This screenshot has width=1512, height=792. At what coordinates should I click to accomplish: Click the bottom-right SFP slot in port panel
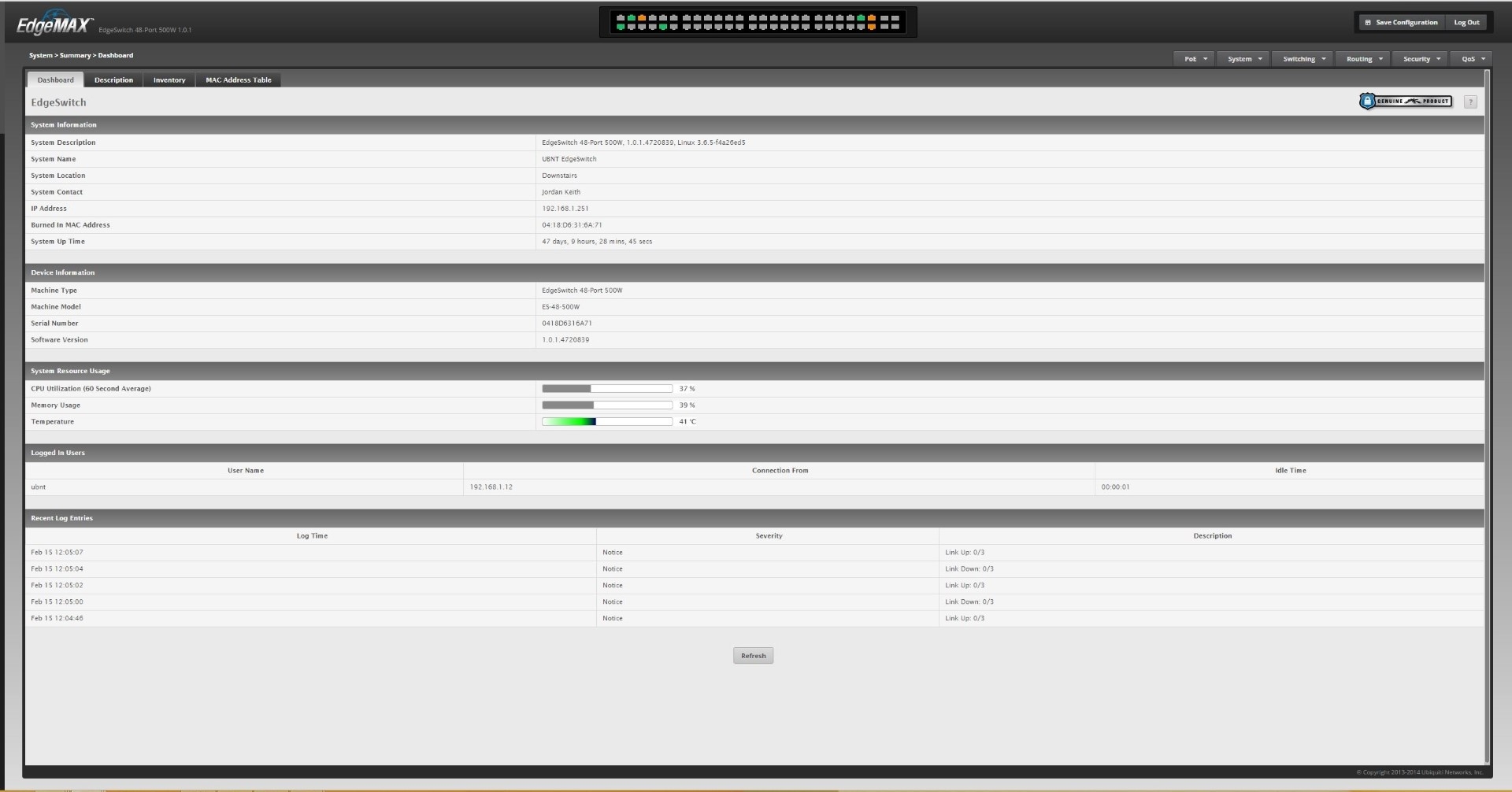895,26
